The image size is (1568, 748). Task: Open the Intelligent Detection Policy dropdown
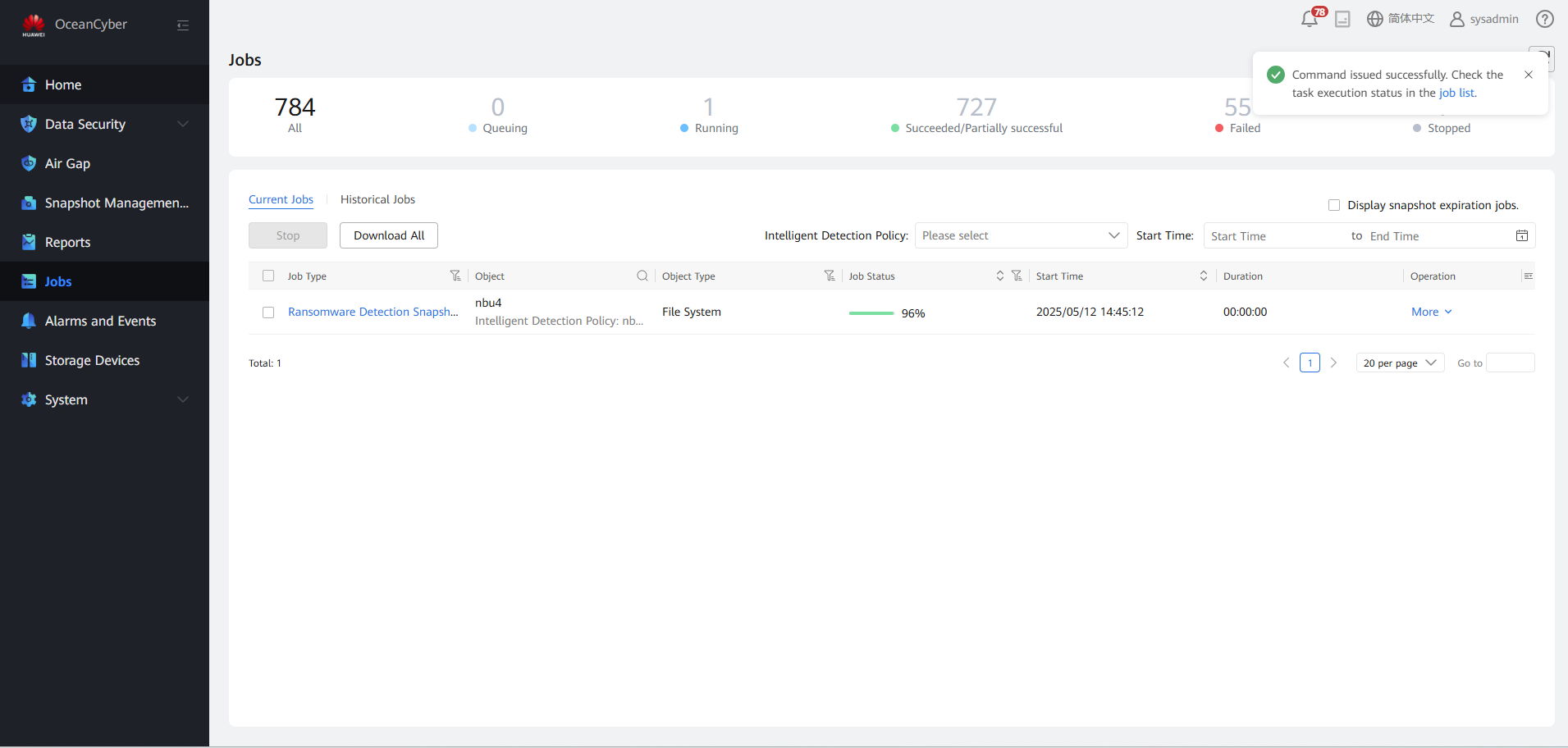pos(1021,236)
